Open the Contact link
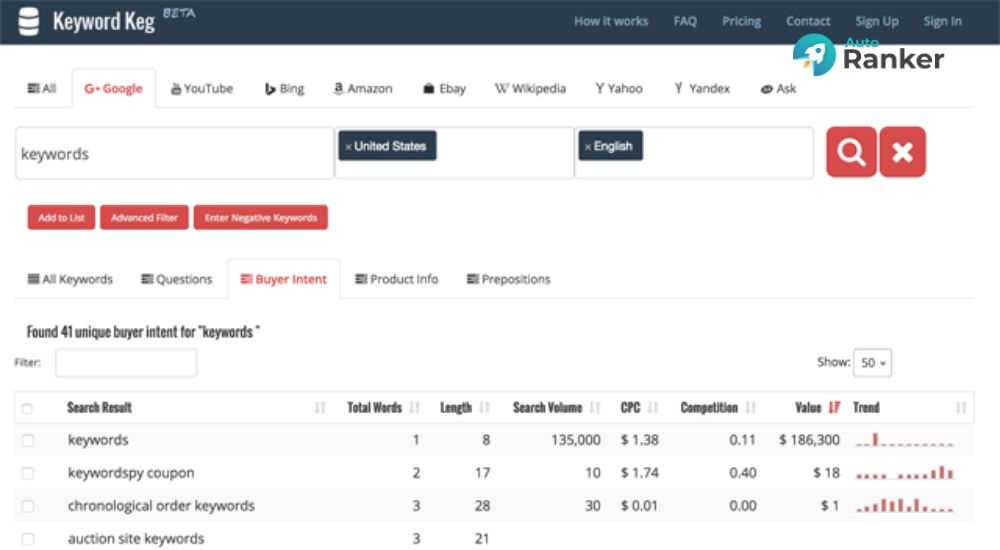This screenshot has height=550, width=1000. click(x=808, y=21)
